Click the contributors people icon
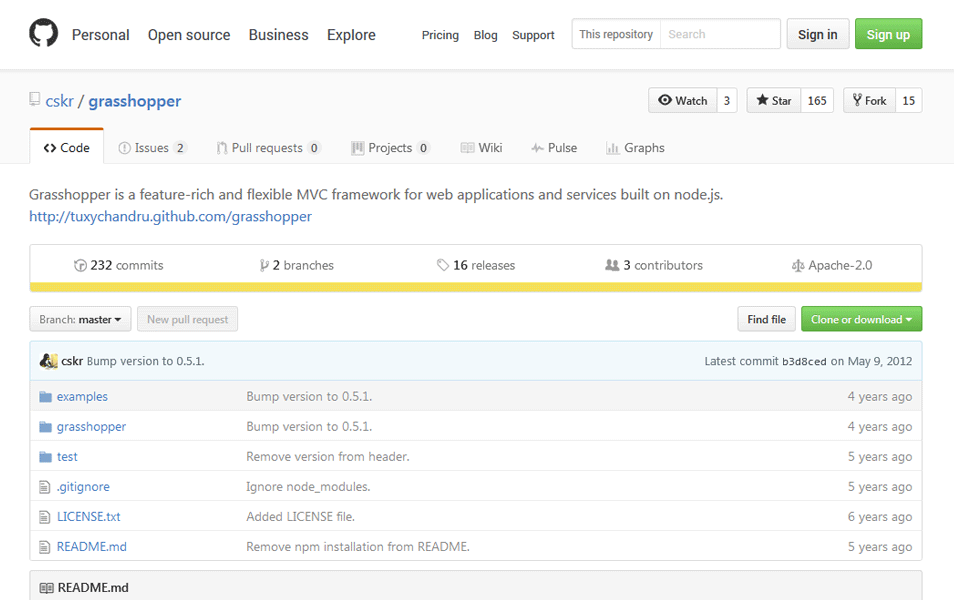The width and height of the screenshot is (954, 600). [x=612, y=265]
